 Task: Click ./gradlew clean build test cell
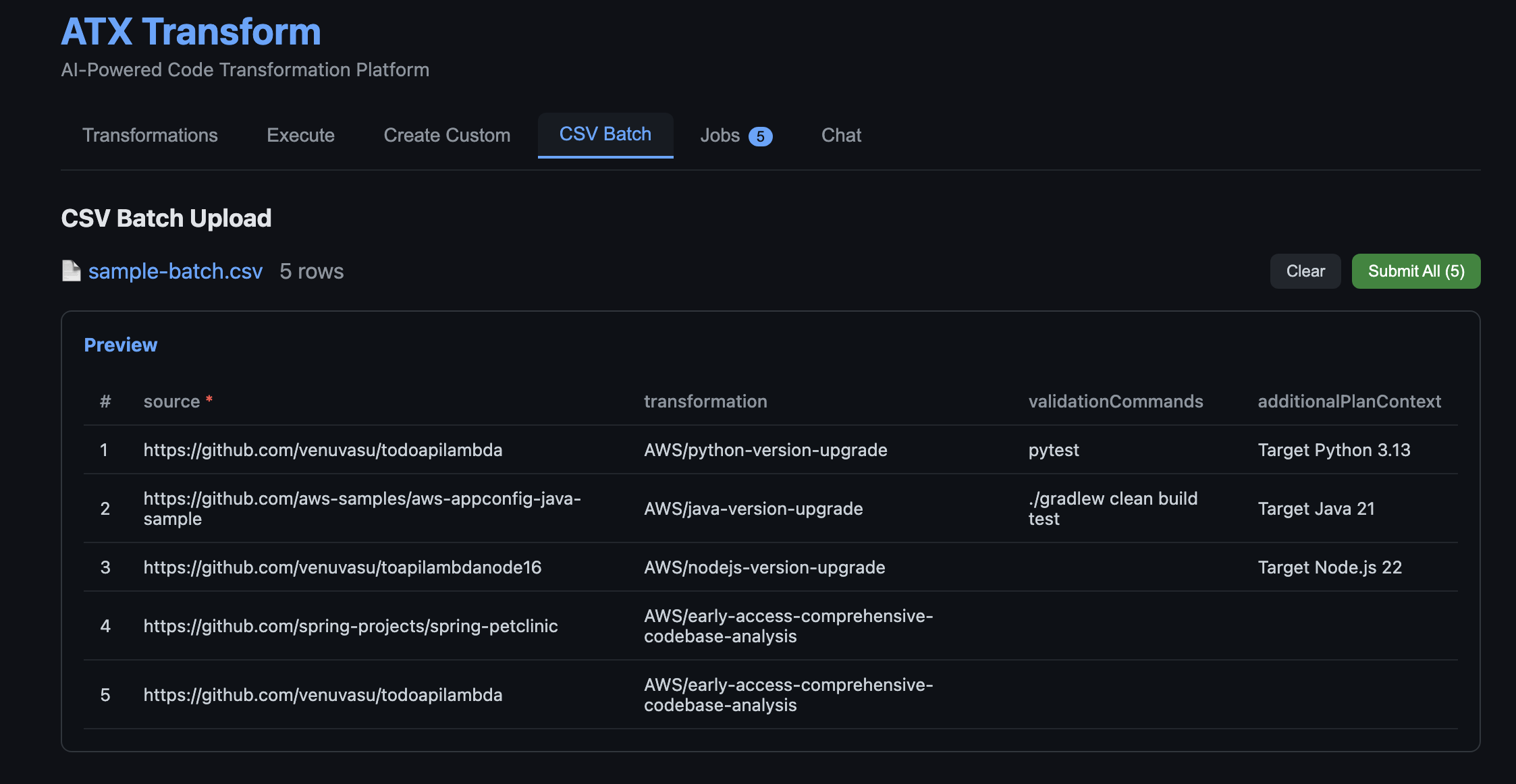point(1113,509)
